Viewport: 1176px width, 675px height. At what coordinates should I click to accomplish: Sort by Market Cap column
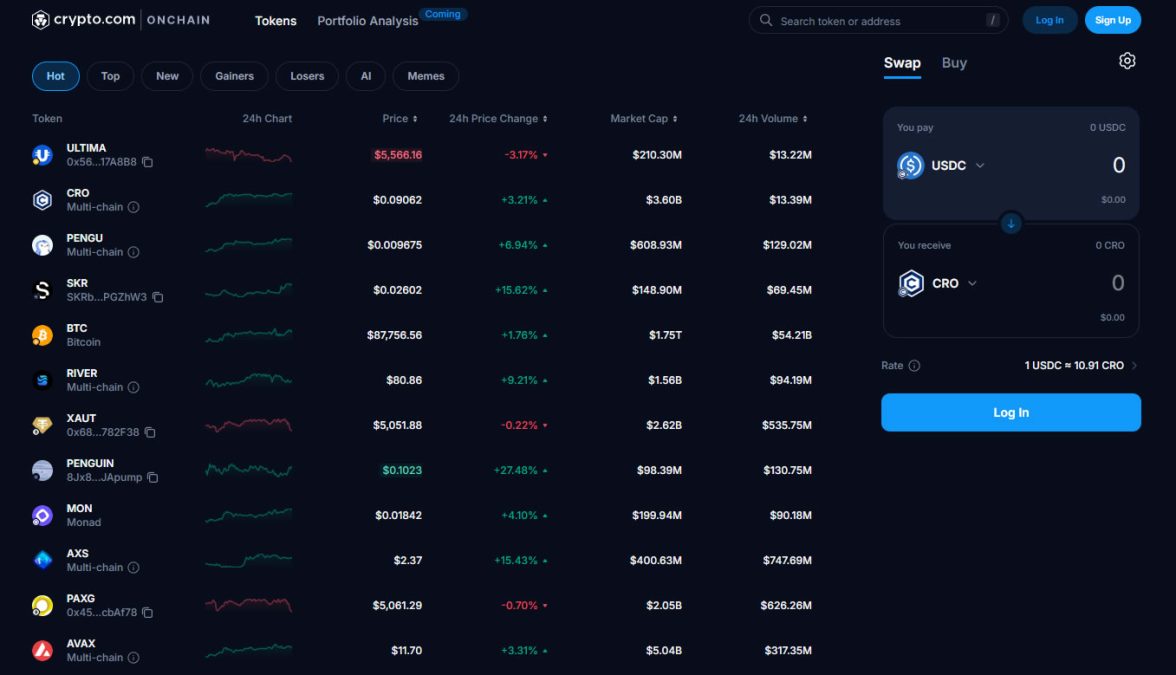(x=644, y=118)
